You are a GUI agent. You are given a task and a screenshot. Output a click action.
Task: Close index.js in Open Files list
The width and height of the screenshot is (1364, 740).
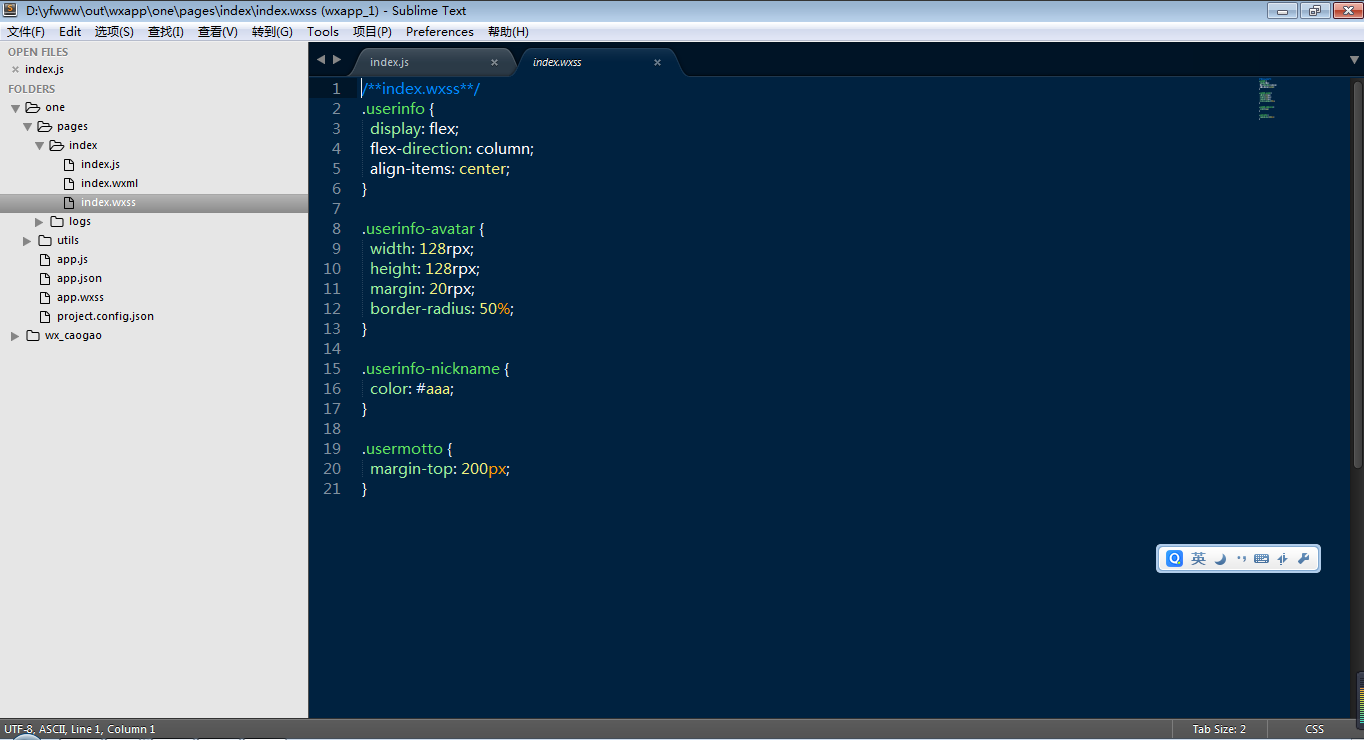15,70
